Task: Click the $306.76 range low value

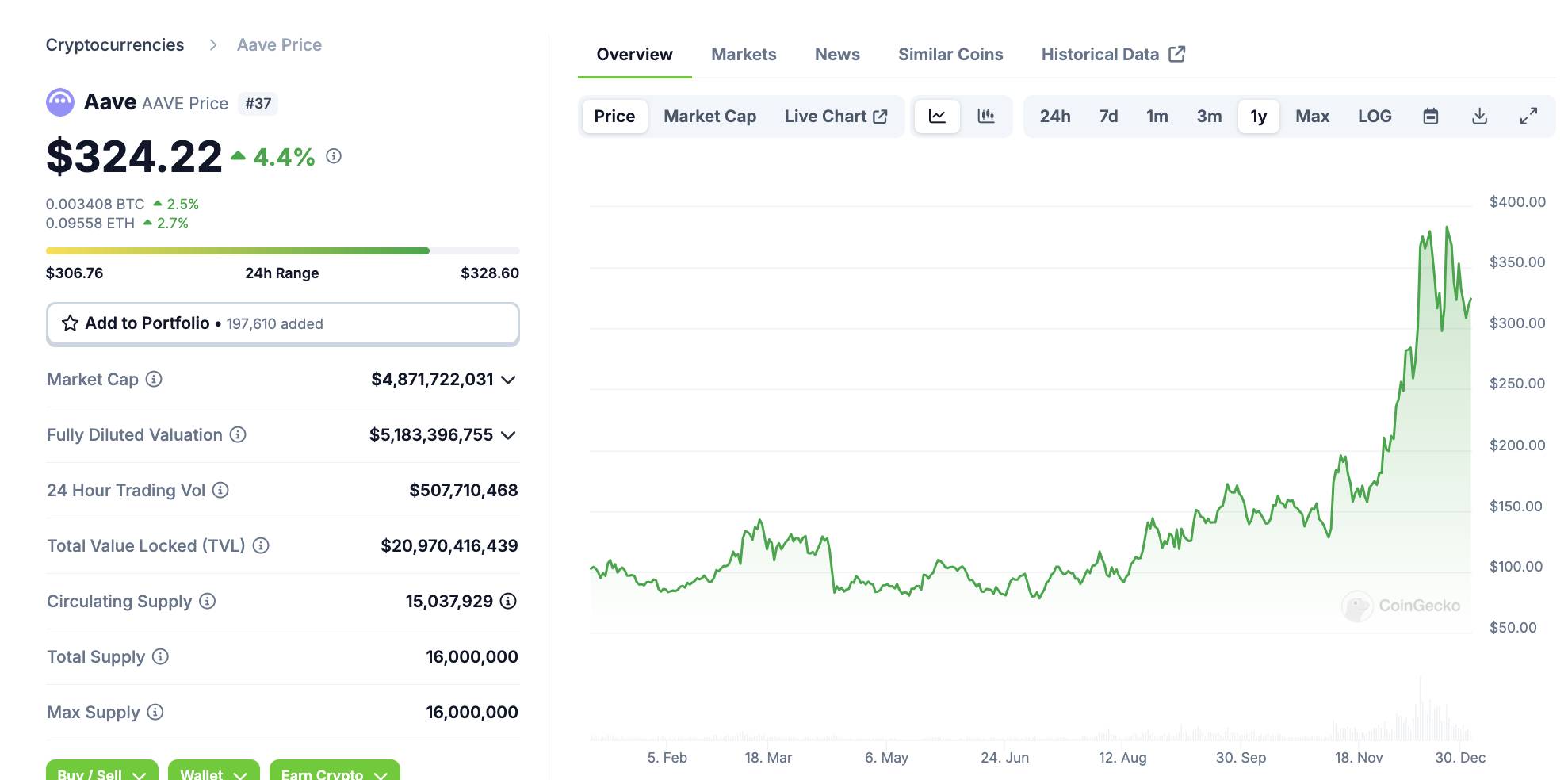Action: 75,273
